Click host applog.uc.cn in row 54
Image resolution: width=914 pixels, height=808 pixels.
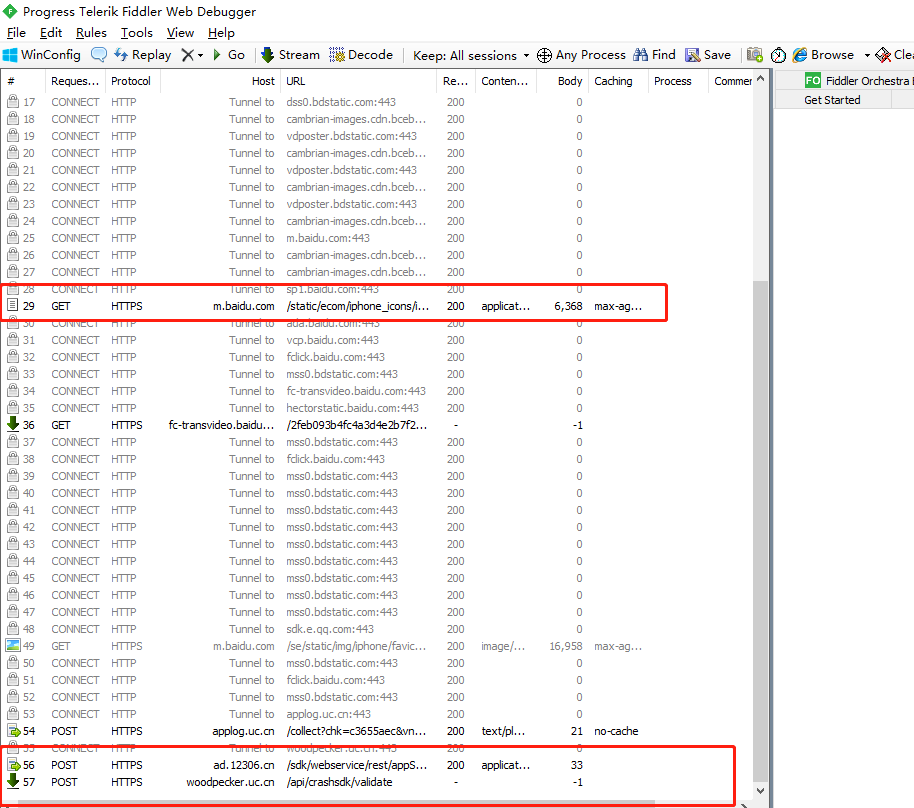(x=243, y=731)
